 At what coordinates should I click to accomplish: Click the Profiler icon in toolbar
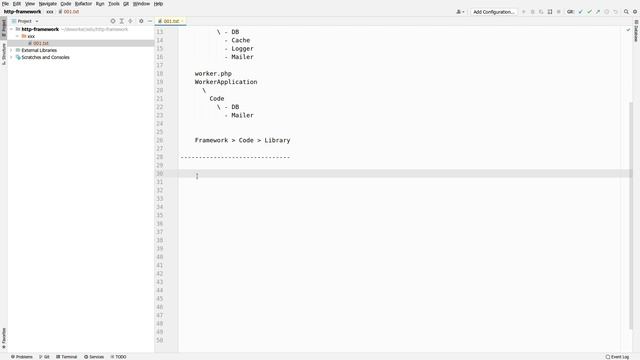550,12
